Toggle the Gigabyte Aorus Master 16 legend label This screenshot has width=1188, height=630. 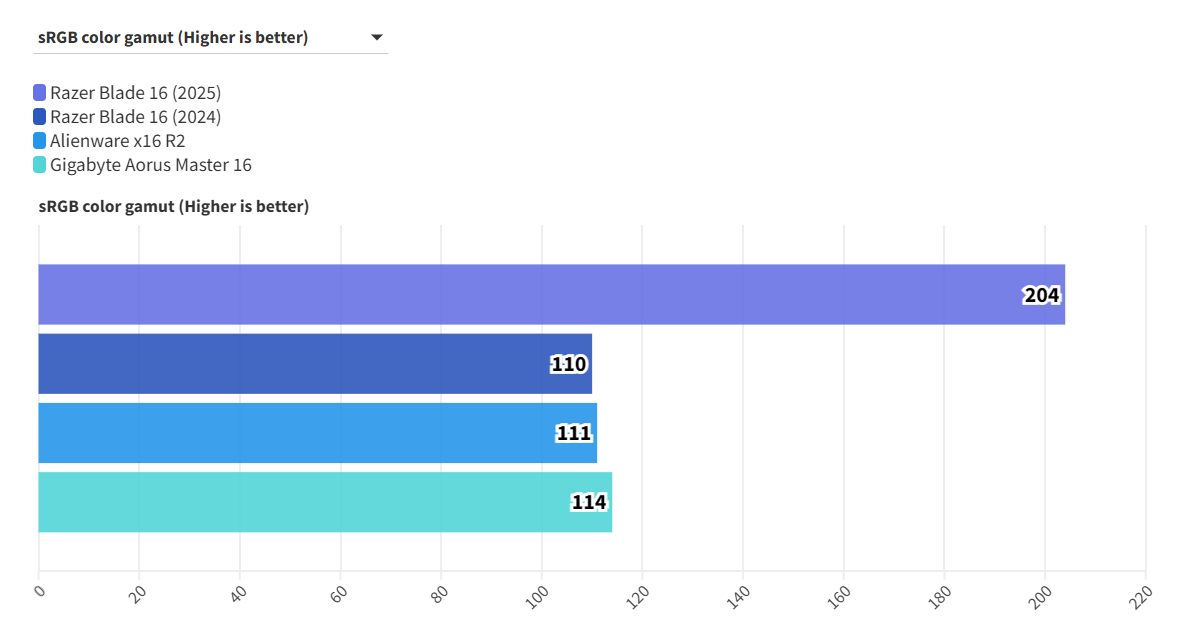coord(150,165)
